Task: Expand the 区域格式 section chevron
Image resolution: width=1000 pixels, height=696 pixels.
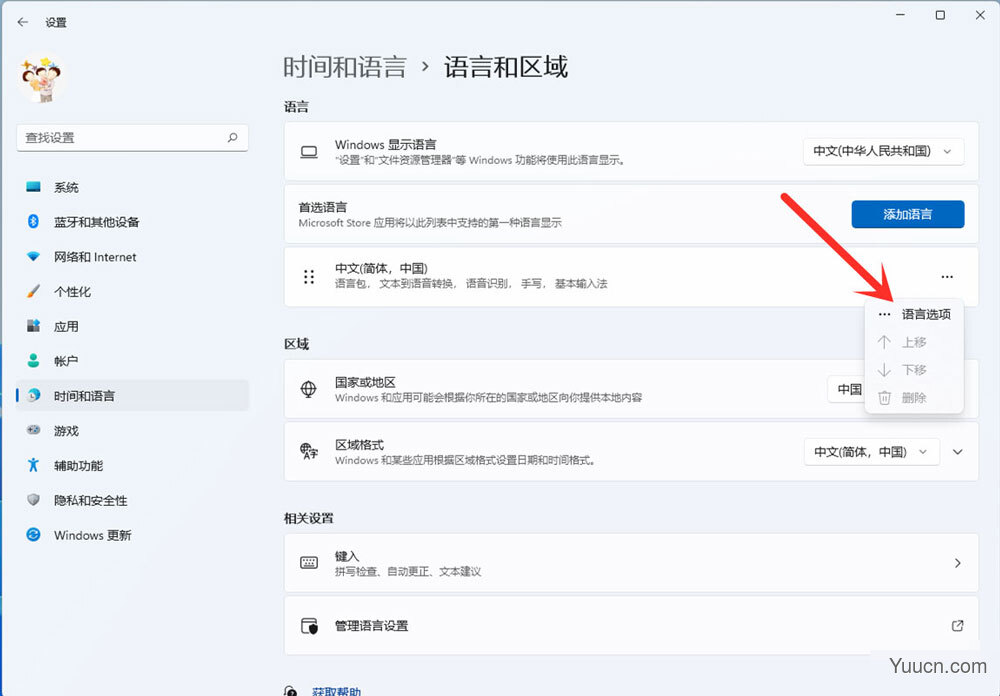Action: (957, 452)
